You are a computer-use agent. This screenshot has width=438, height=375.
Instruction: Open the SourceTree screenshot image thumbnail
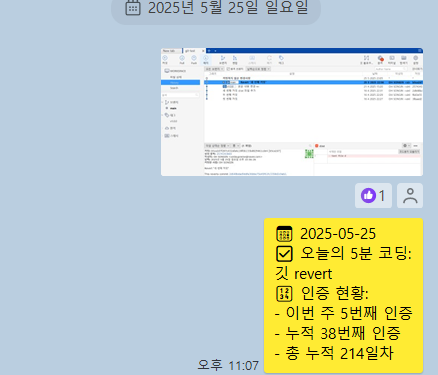[x=292, y=112]
